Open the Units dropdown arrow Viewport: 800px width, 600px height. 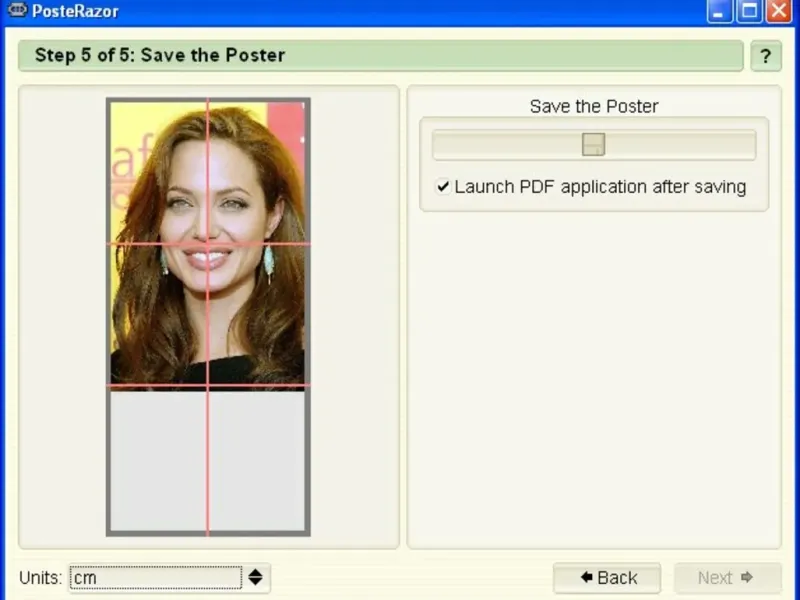point(256,578)
